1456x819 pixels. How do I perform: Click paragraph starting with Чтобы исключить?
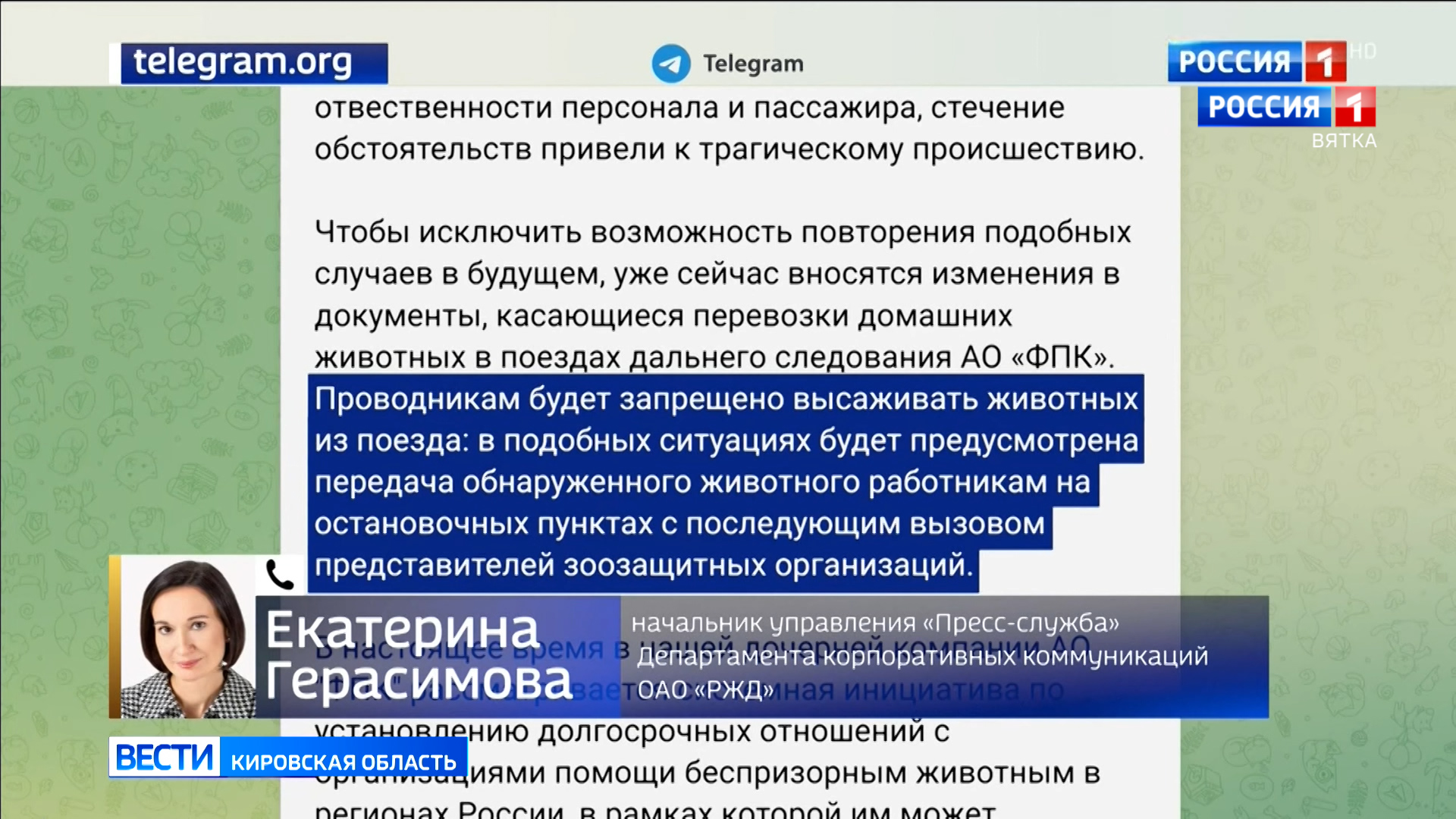(x=722, y=232)
